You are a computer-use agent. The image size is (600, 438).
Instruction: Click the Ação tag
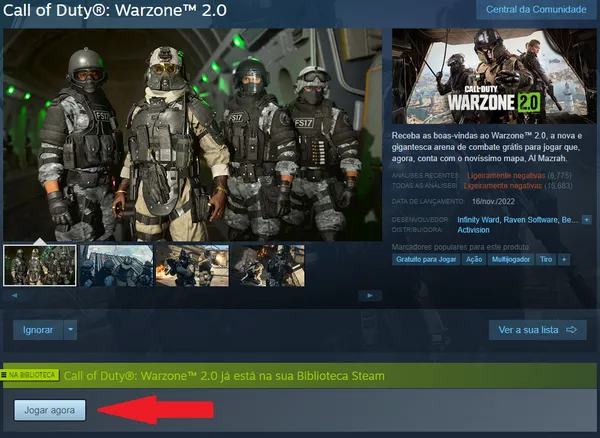coord(475,259)
